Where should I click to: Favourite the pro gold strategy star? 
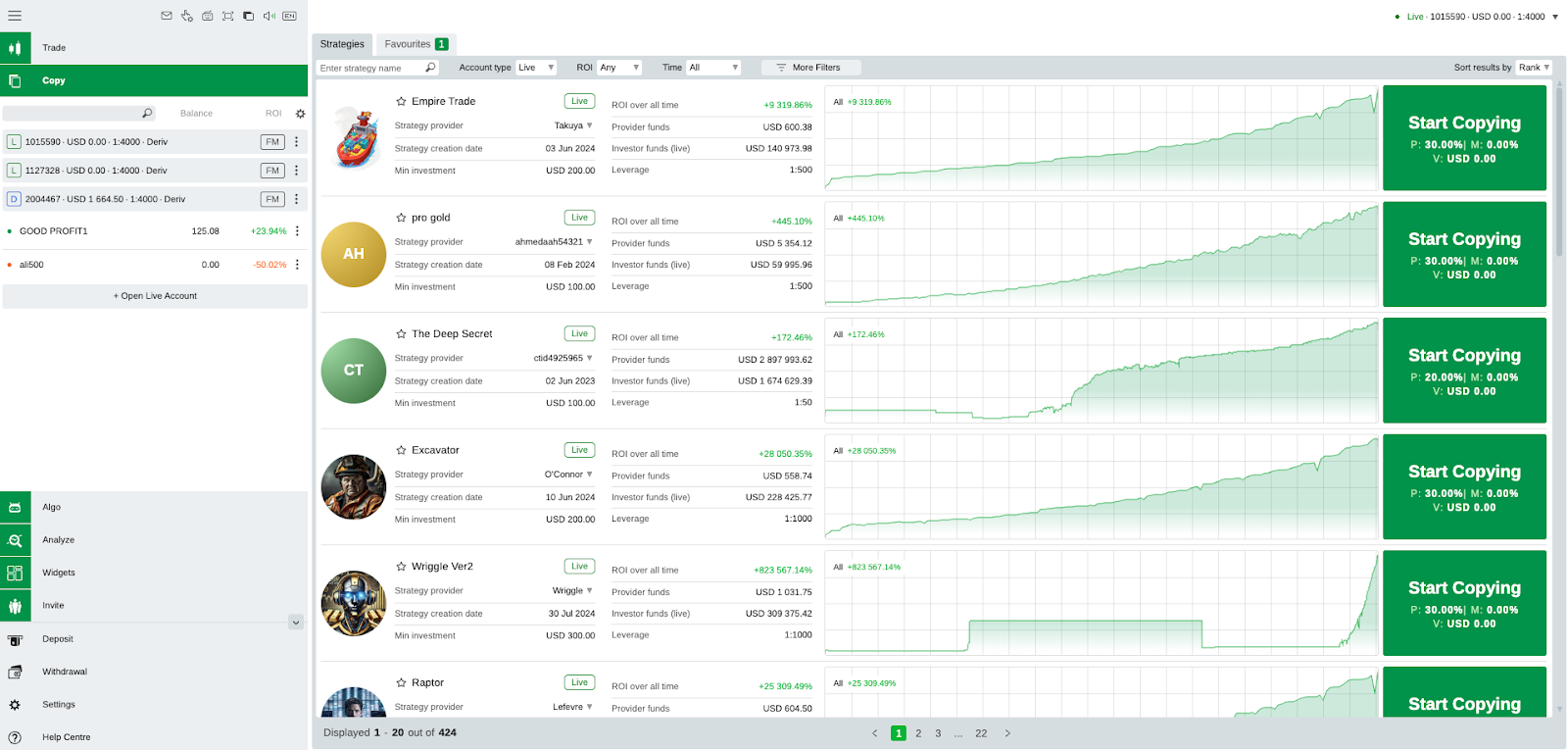point(401,218)
